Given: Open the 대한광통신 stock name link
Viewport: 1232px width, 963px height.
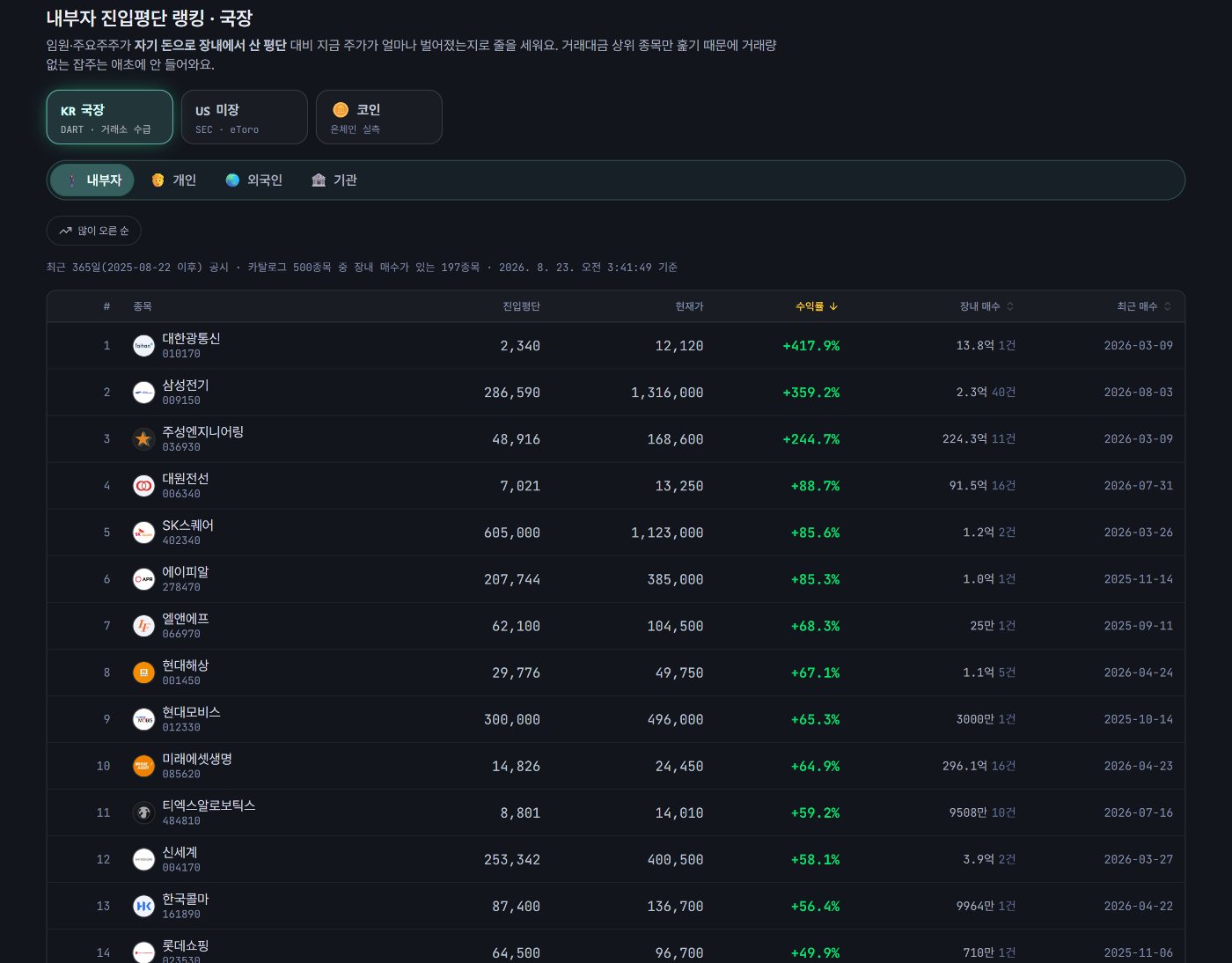Looking at the screenshot, I should pyautogui.click(x=191, y=339).
